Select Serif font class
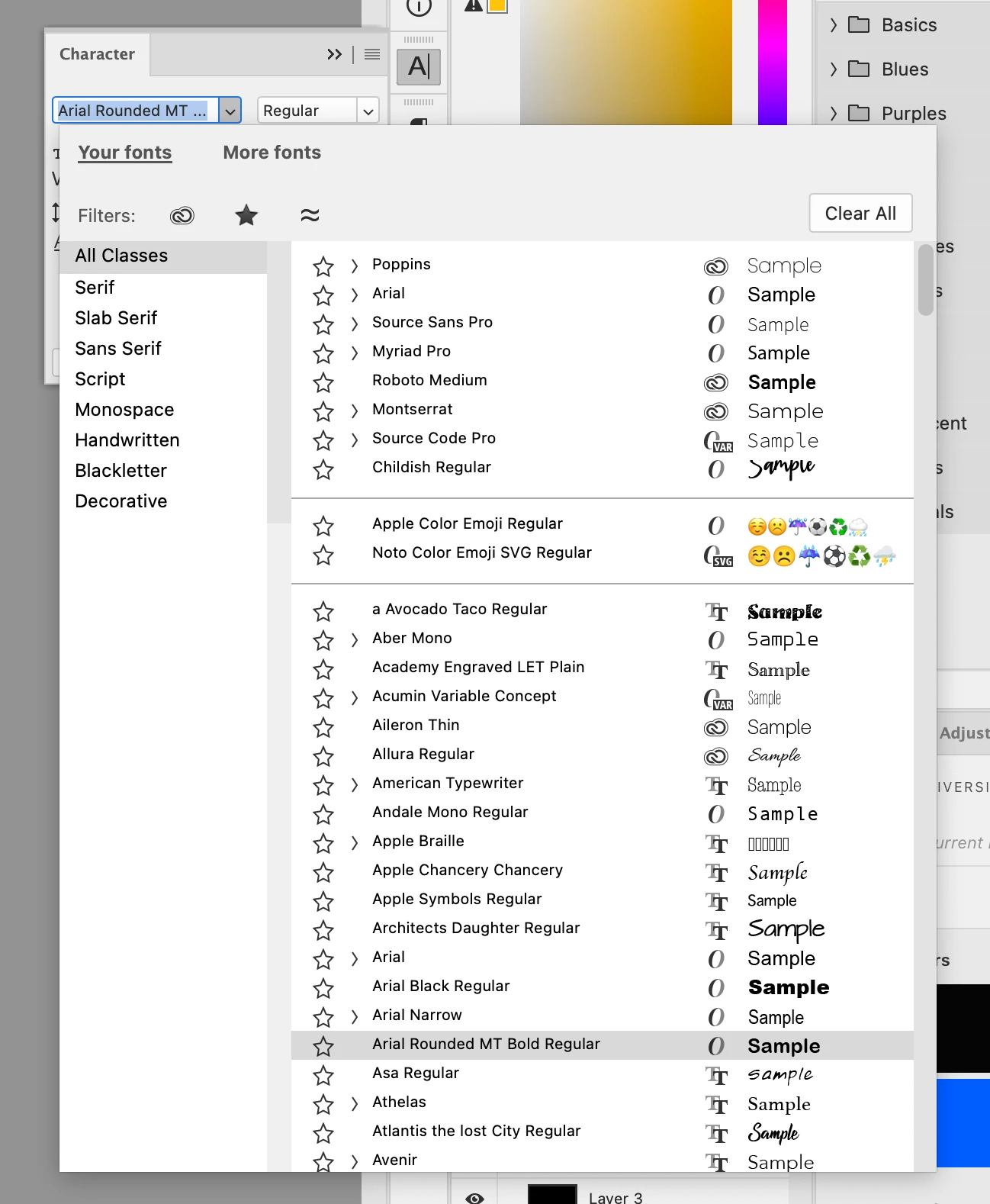The image size is (990, 1204). [x=95, y=288]
